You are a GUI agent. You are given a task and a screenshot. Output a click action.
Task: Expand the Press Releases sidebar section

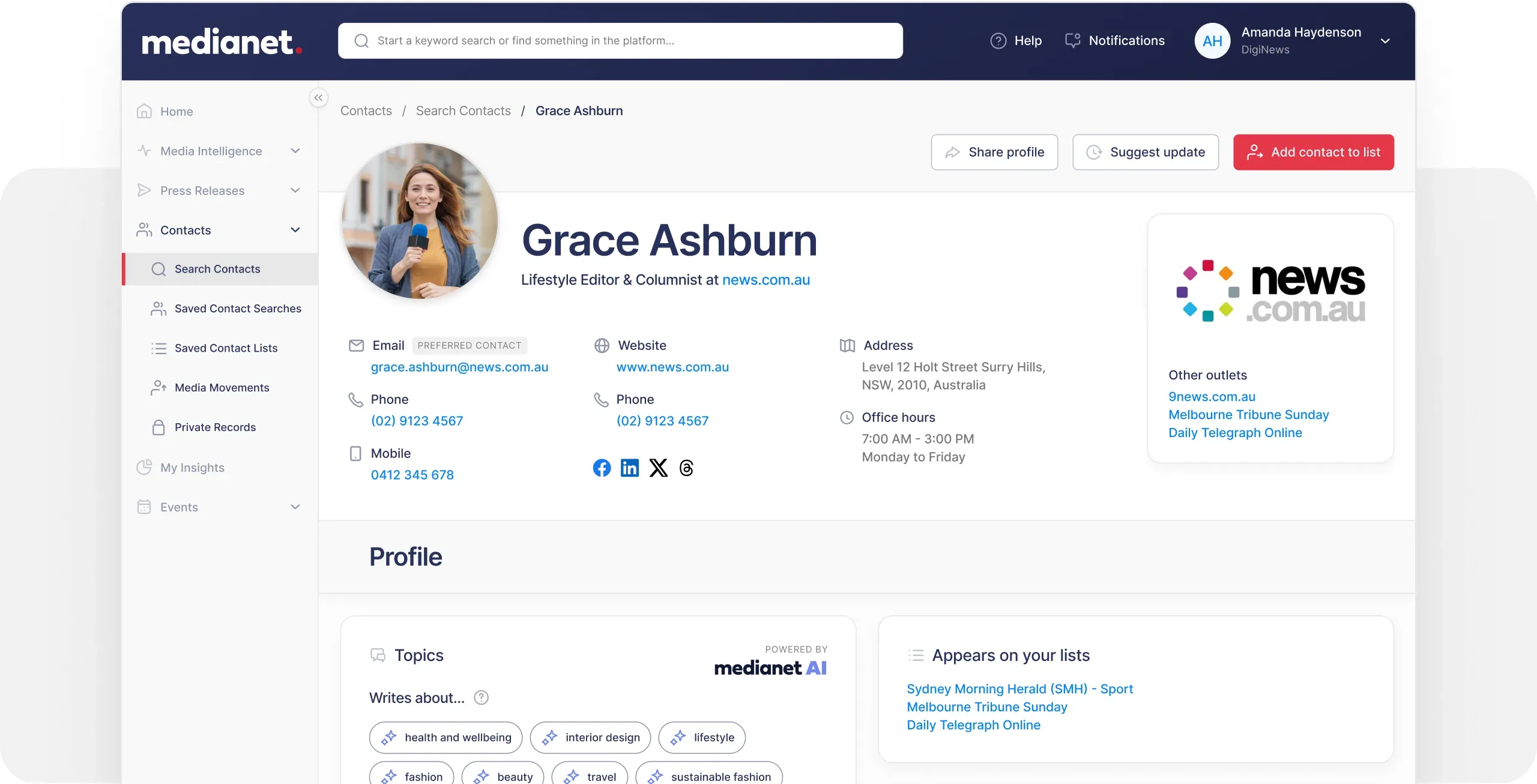click(295, 190)
